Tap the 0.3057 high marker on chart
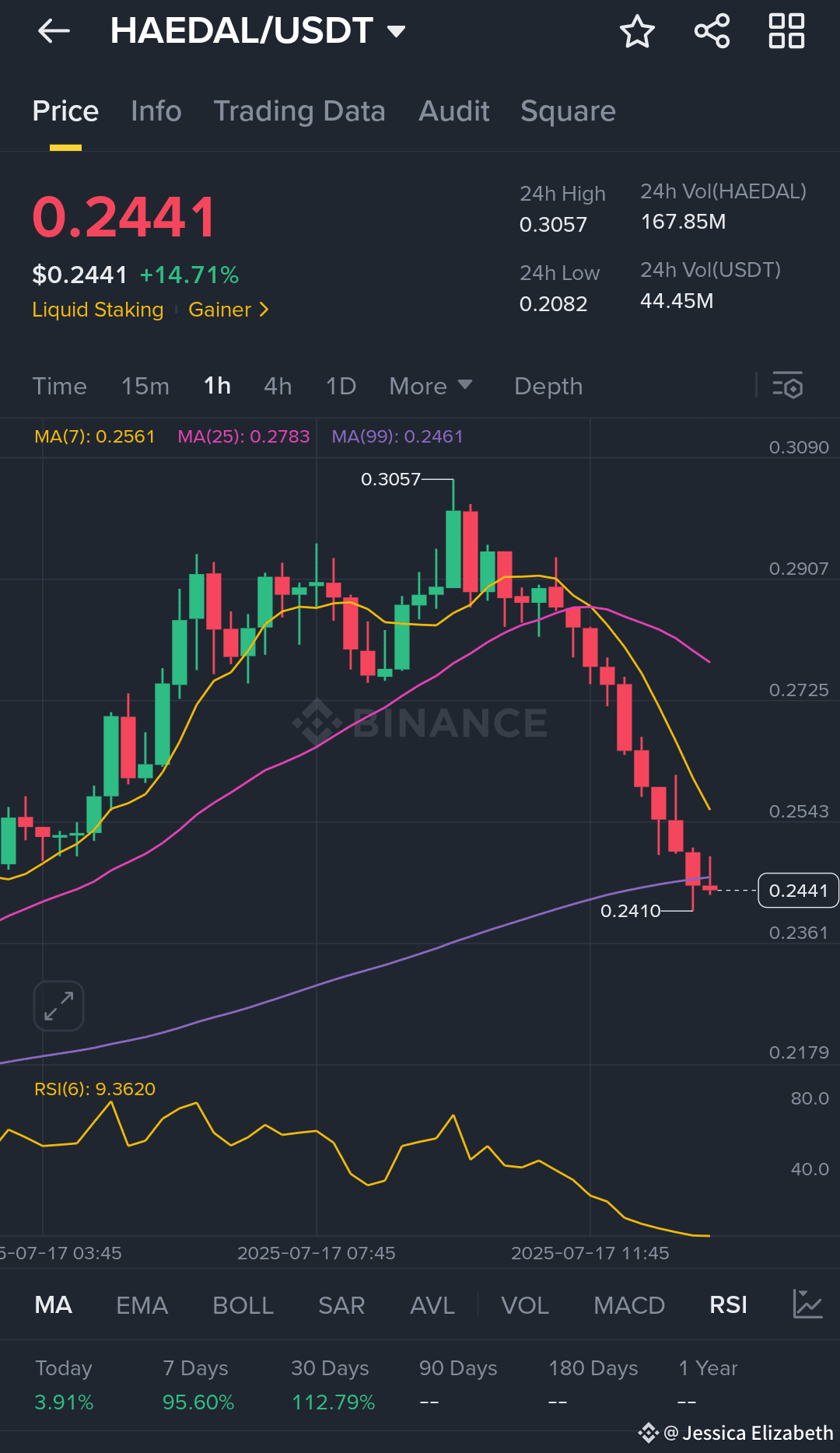The image size is (840, 1453). (x=390, y=479)
